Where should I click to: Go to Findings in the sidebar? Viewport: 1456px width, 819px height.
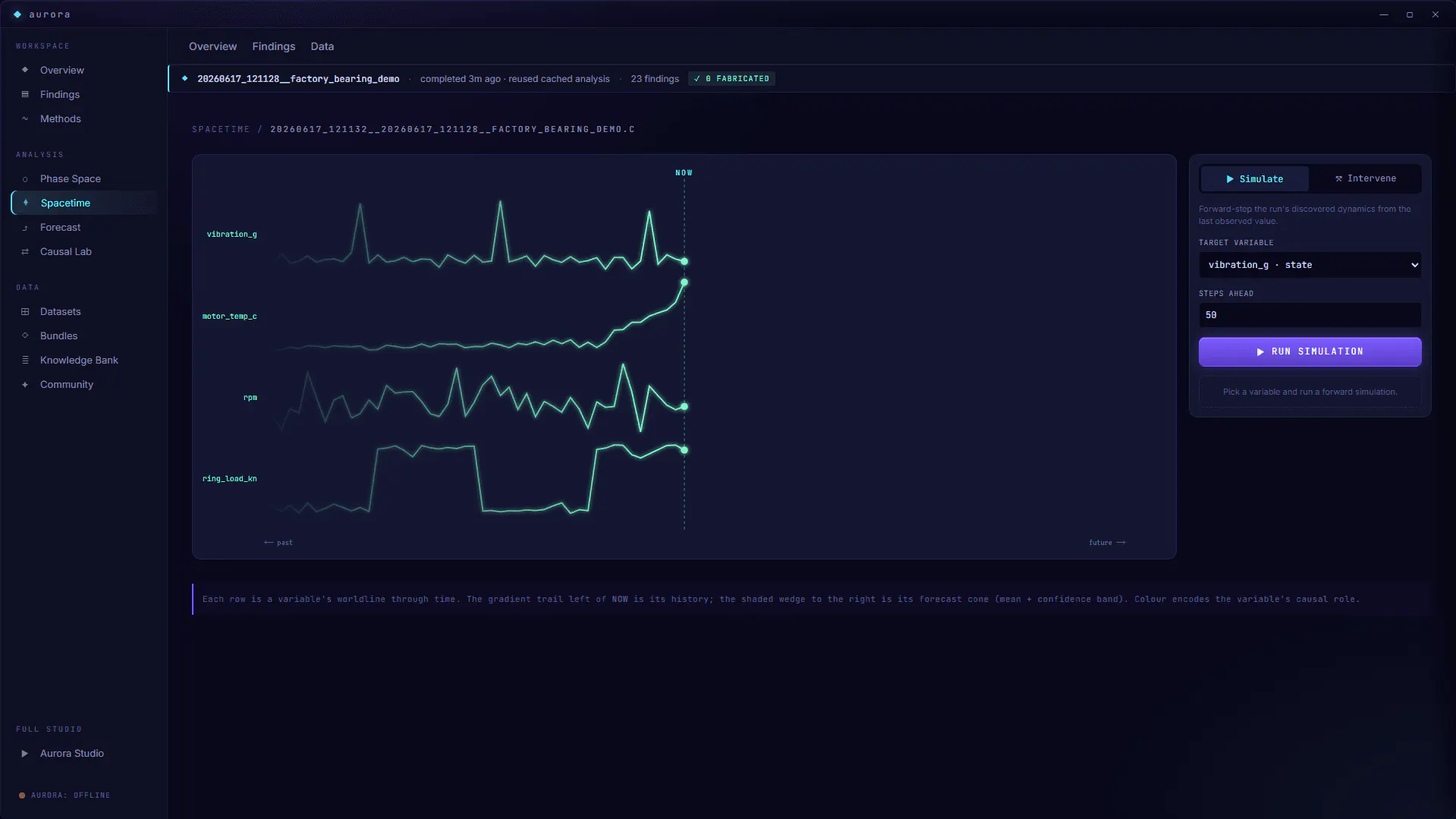85,94
